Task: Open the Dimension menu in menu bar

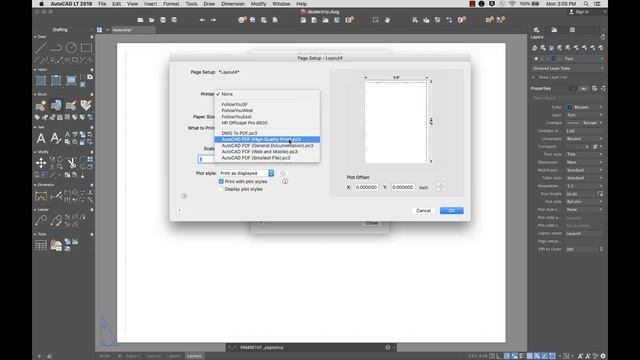Action: [233, 4]
